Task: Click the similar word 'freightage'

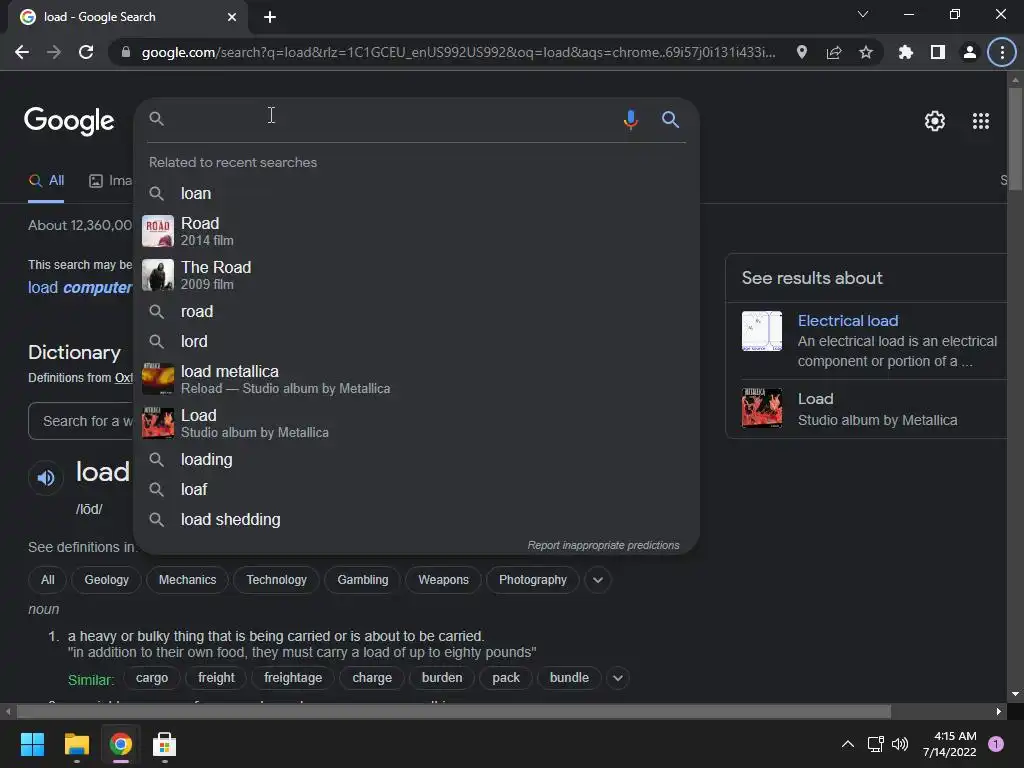Action: coord(293,678)
